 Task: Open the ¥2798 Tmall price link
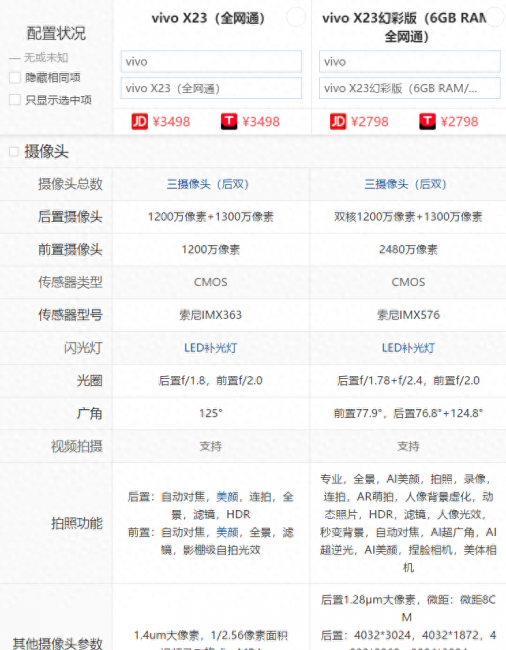pyautogui.click(x=459, y=121)
